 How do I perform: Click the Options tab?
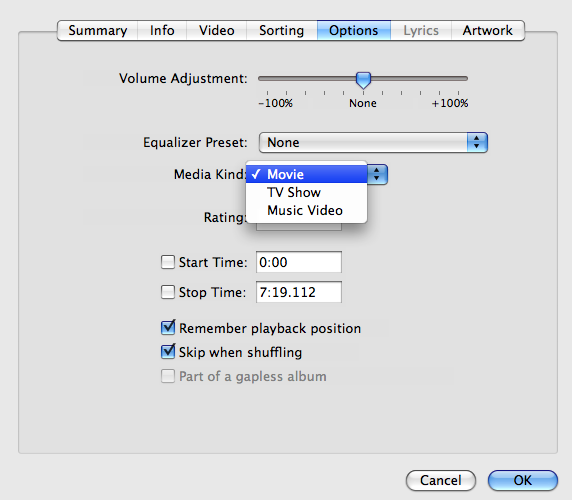tap(353, 30)
